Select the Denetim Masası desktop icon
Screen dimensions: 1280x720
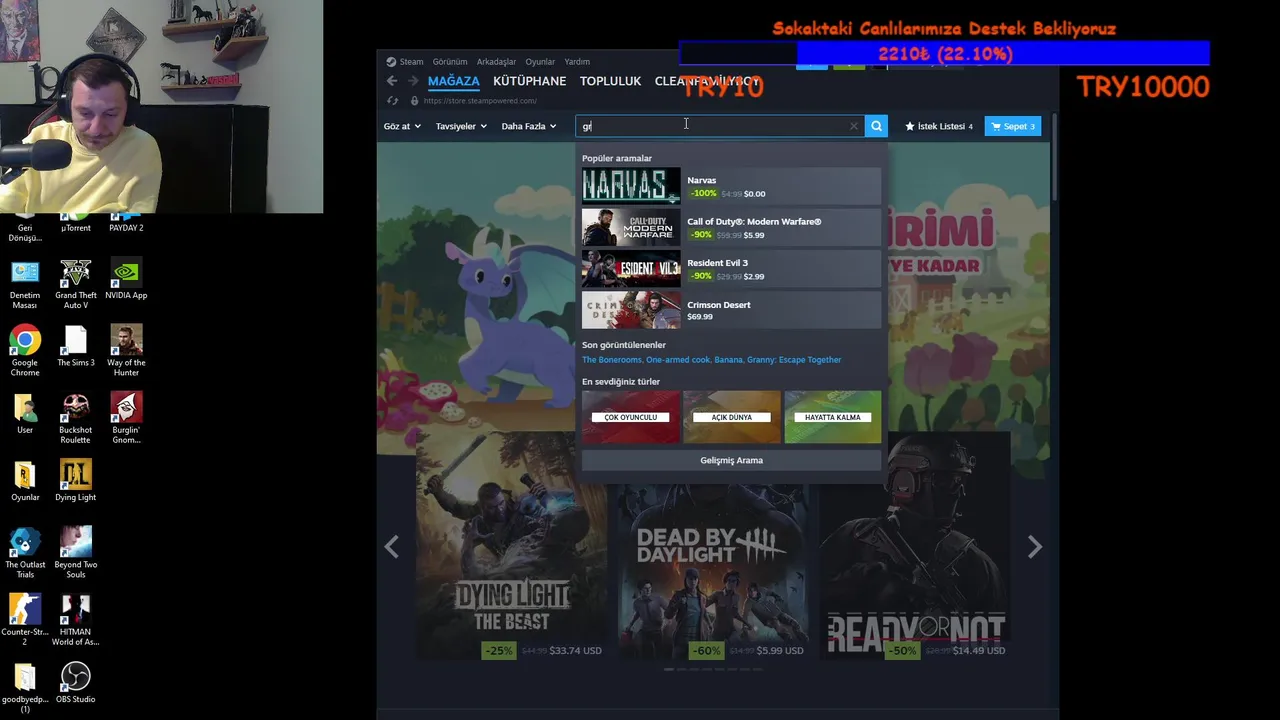pos(25,283)
